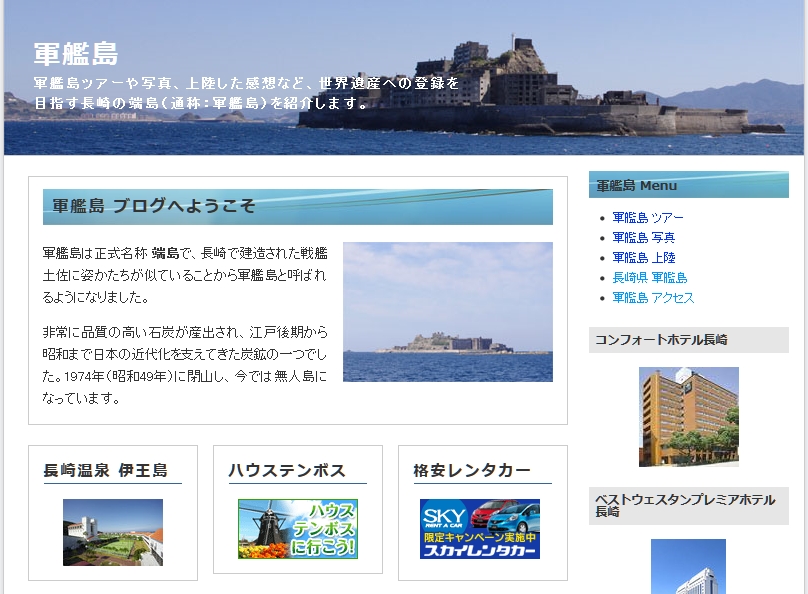Viewport: 808px width, 594px height.
Task: Click the 長崎温泉 伊王島 resort photo
Action: (x=113, y=532)
